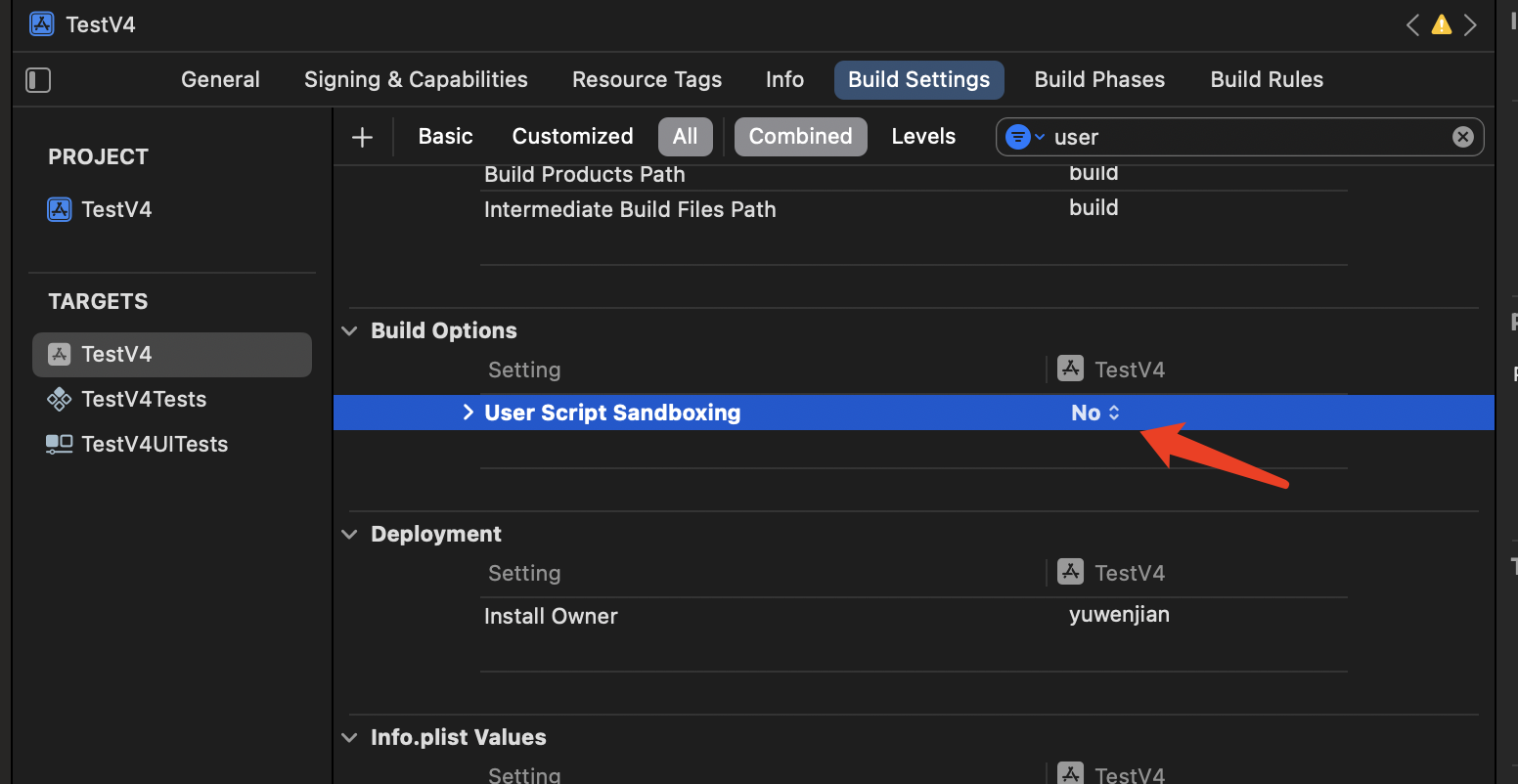Viewport: 1518px width, 784px height.
Task: Show Customized build settings
Action: (572, 137)
